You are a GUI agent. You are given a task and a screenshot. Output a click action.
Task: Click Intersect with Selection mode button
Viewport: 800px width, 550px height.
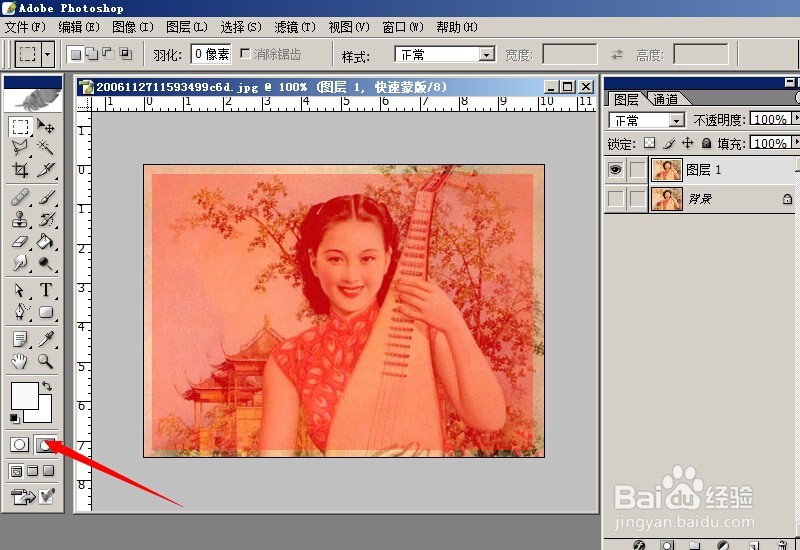pos(125,54)
